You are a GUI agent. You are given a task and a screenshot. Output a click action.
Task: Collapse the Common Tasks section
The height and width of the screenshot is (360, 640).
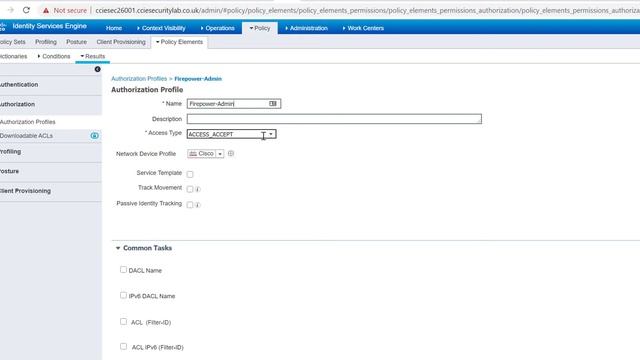tap(118, 248)
